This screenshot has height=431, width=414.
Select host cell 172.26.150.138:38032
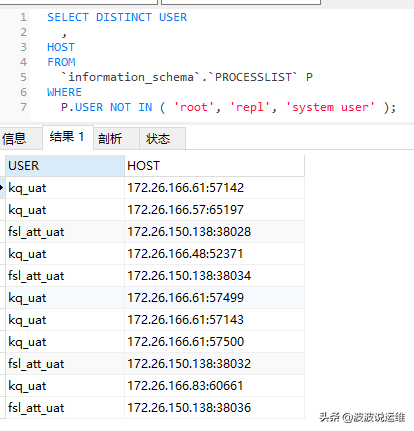pyautogui.click(x=214, y=364)
